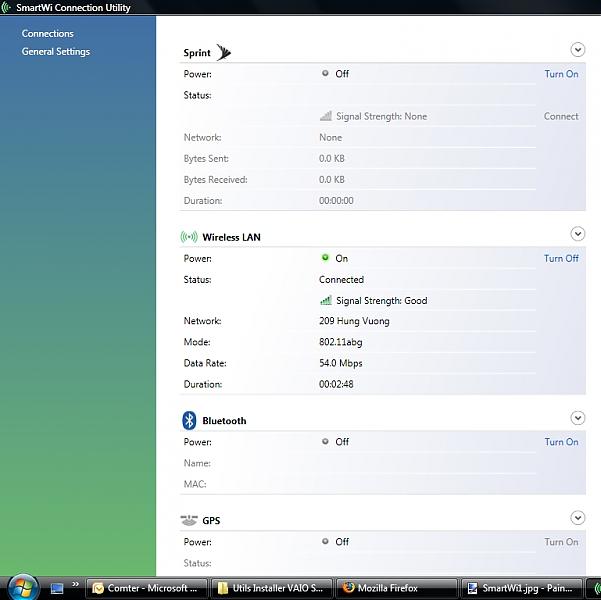Click the Windows Start orb

[x=20, y=587]
